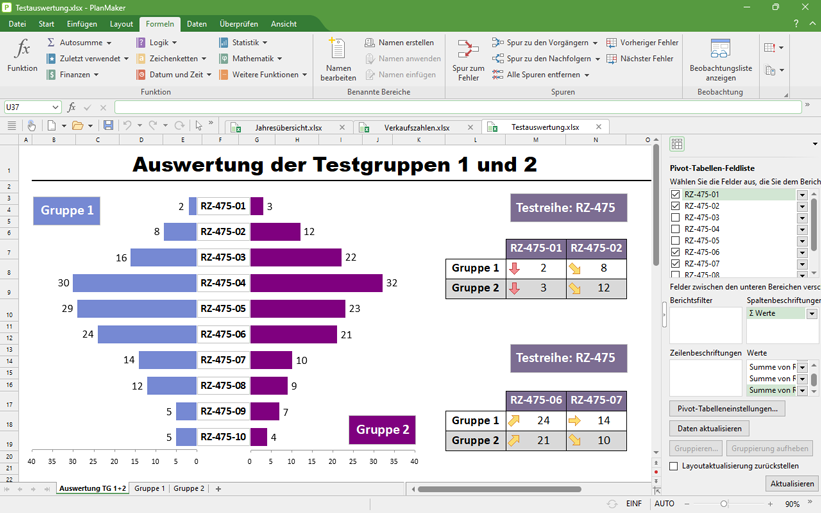821x513 pixels.
Task: Expand the cell reference U37 dropdown
Action: pyautogui.click(x=55, y=107)
